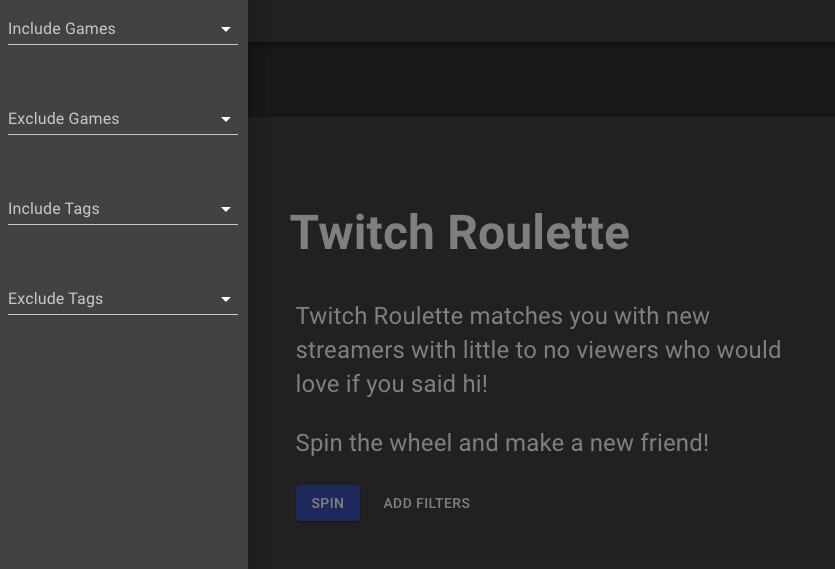Click the "Spin the wheel" tagline text
Screen dimensions: 835x569
[x=502, y=443]
